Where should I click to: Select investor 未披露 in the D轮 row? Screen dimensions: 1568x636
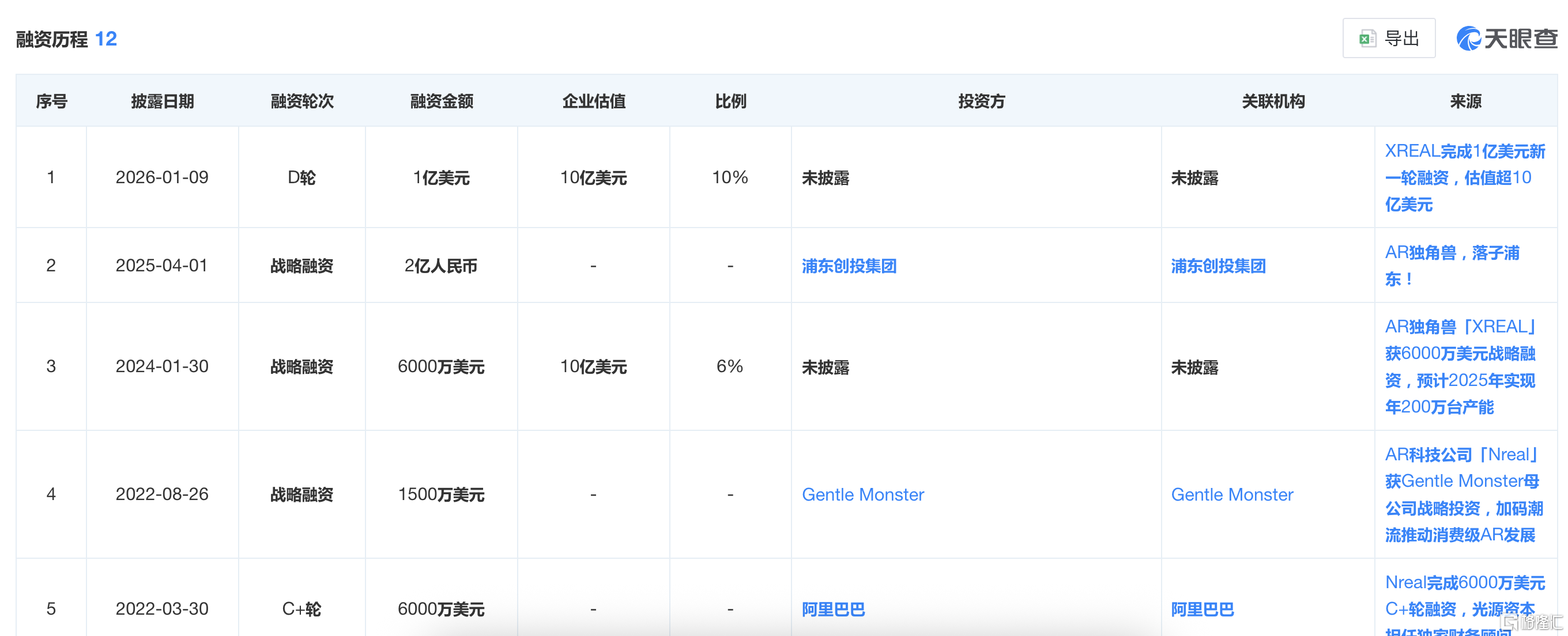tap(826, 178)
